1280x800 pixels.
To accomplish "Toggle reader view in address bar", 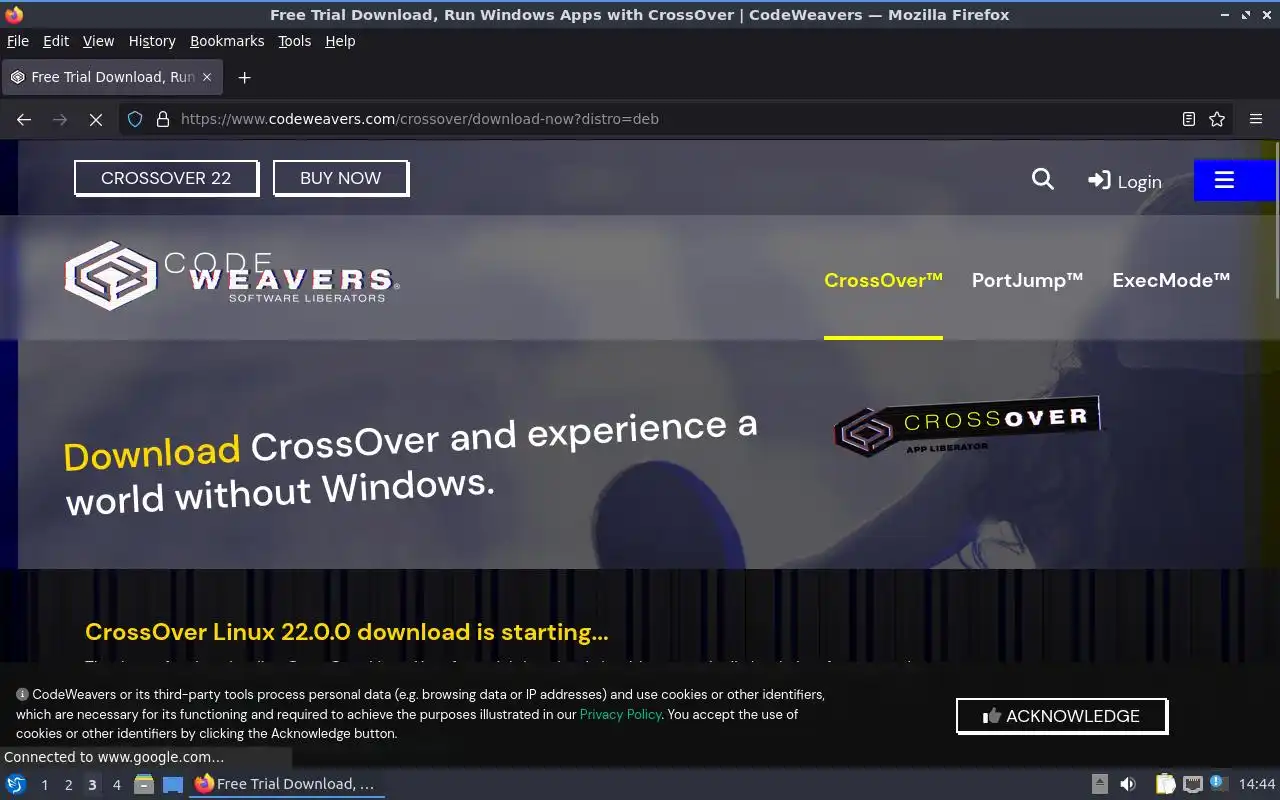I will pyautogui.click(x=1189, y=119).
